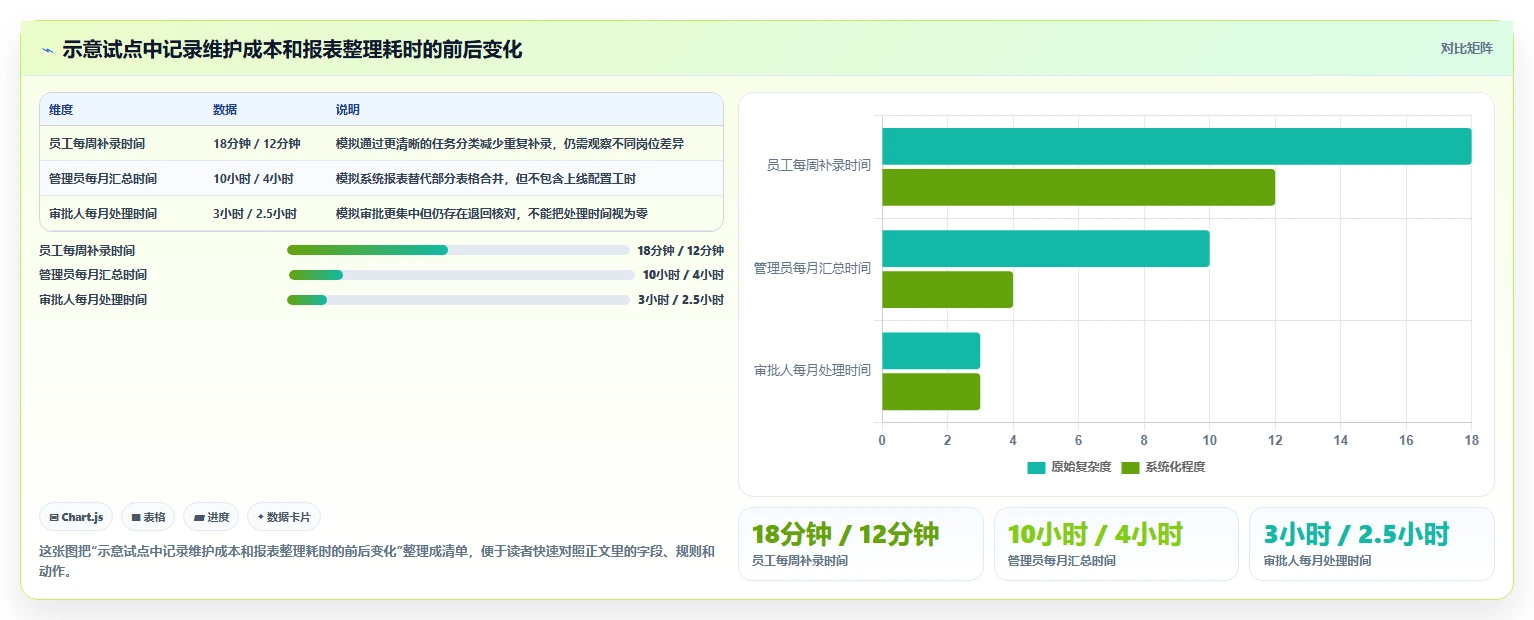Click table cell 10小时 / 4小时
Screen dimensions: 1534x620
[253, 179]
